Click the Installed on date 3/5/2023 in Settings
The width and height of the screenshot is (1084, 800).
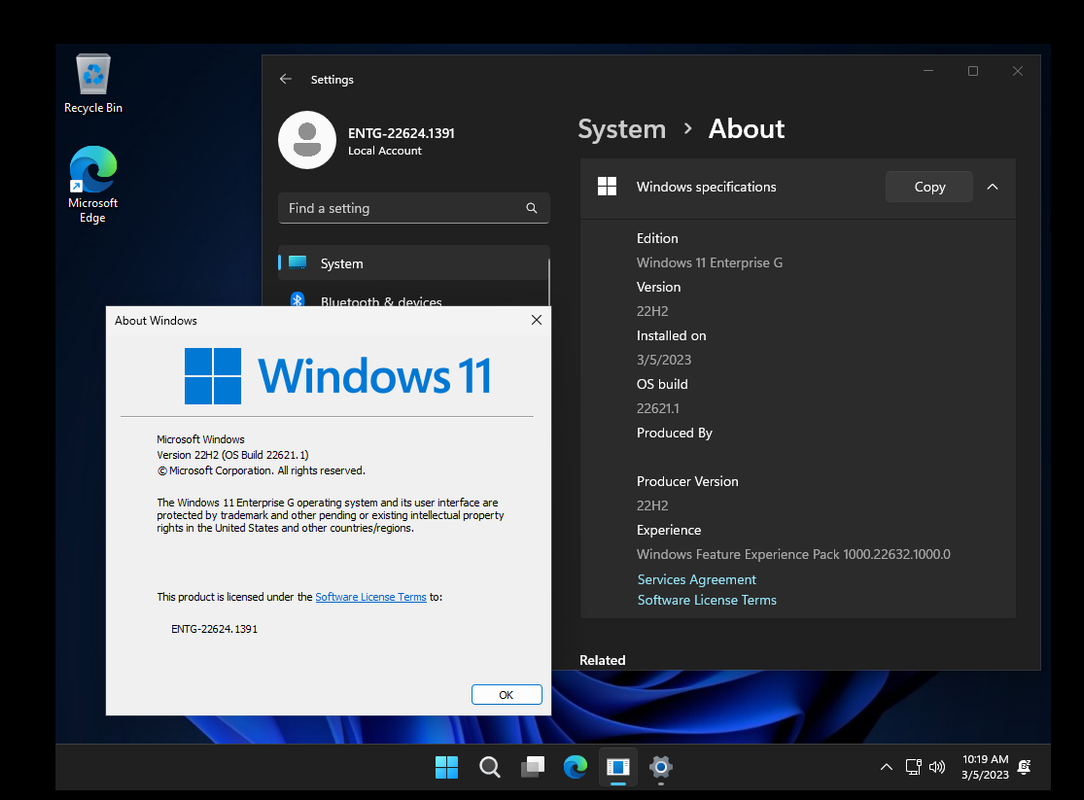(664, 360)
